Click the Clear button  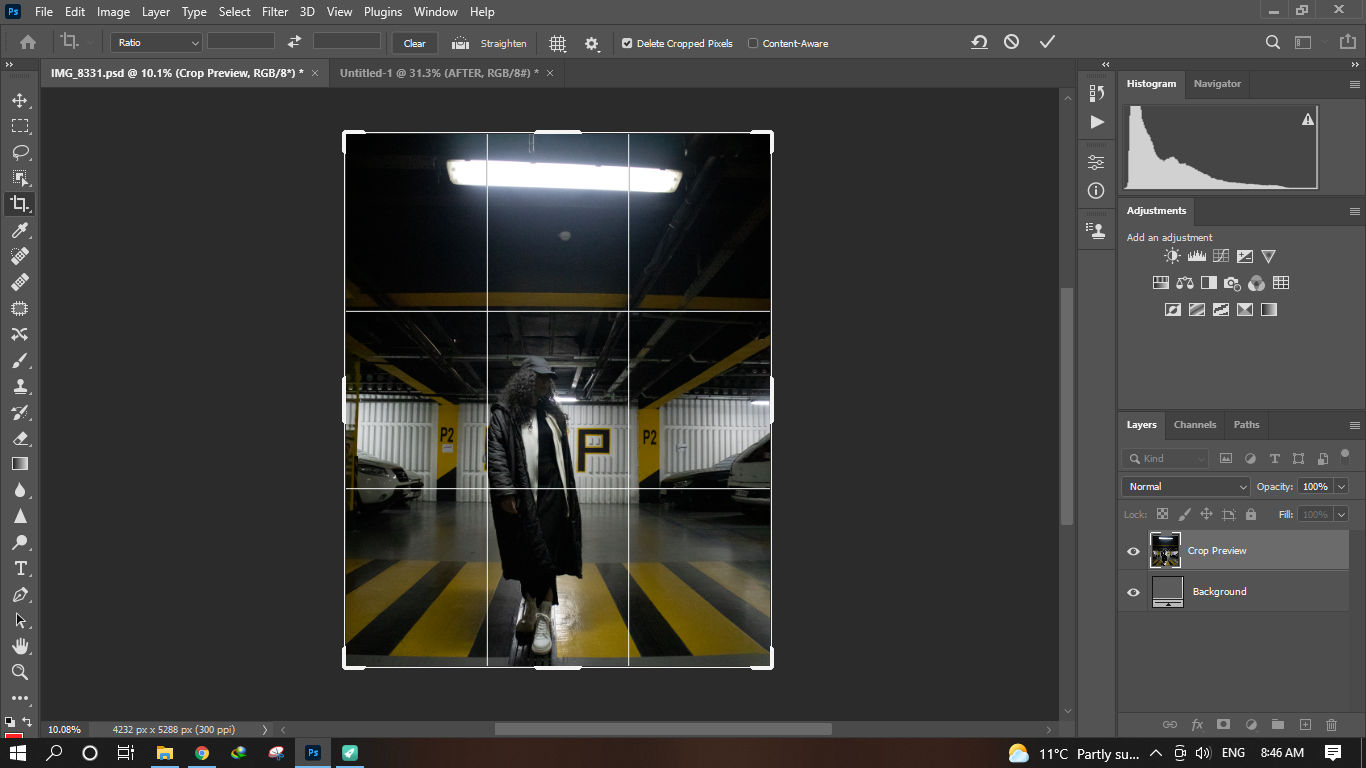tap(415, 43)
